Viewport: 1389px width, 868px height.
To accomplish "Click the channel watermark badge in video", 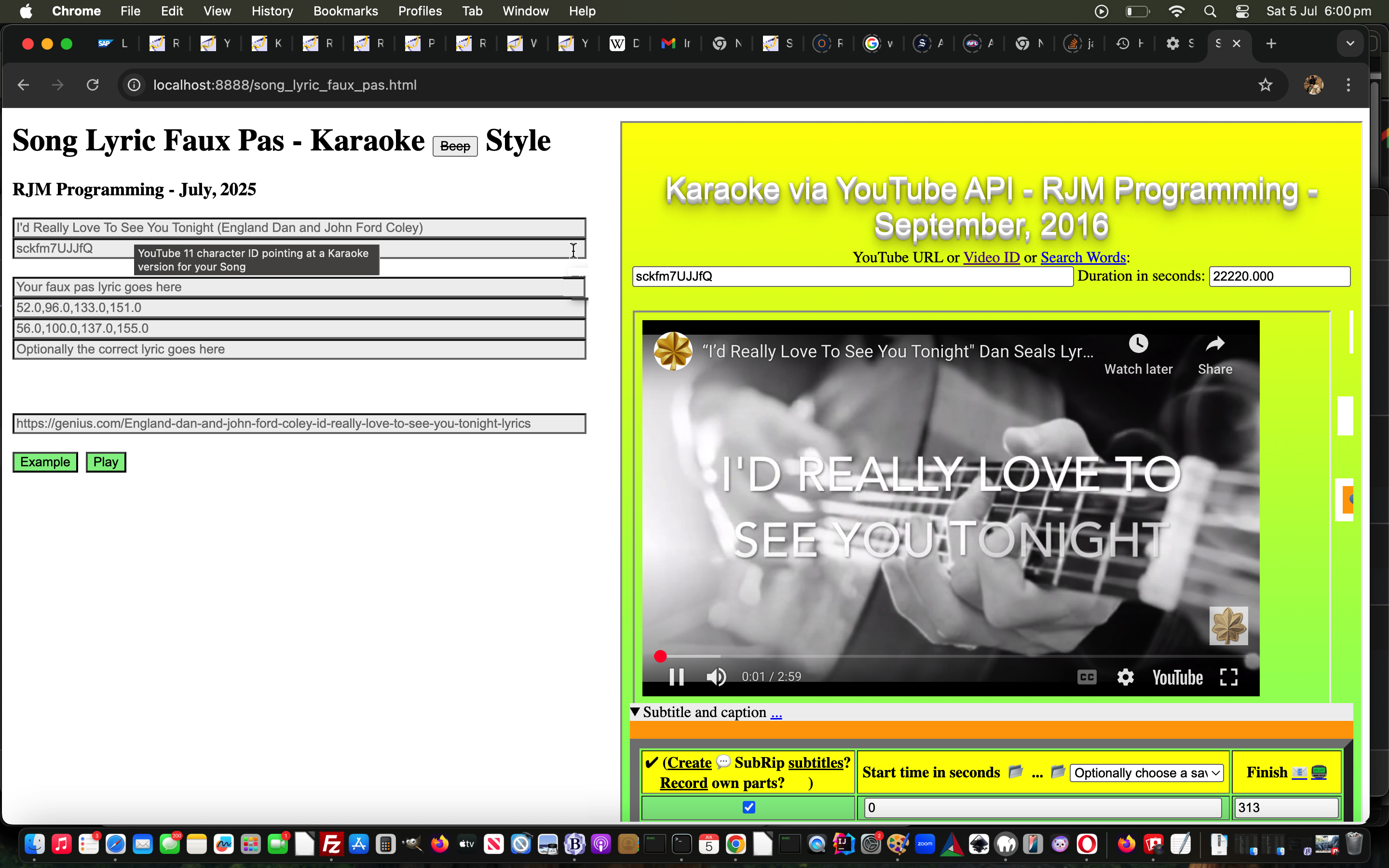I will point(1228,626).
